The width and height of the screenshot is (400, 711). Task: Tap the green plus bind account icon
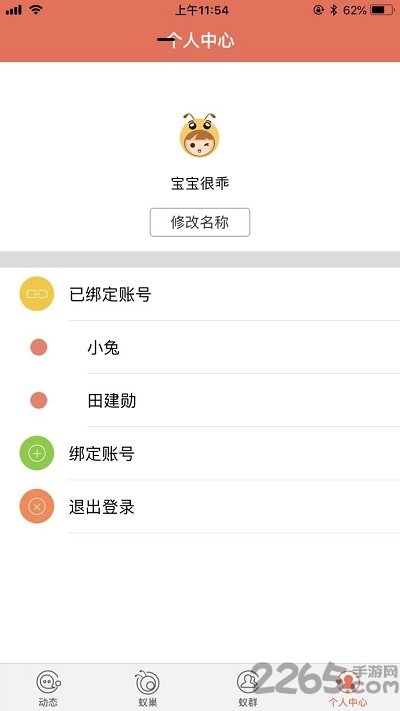(x=37, y=453)
